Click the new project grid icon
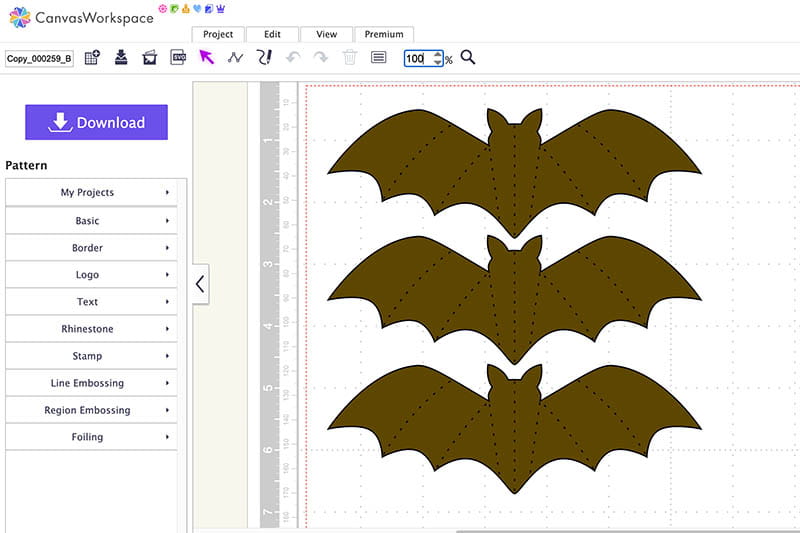Image resolution: width=800 pixels, height=533 pixels. 92,58
